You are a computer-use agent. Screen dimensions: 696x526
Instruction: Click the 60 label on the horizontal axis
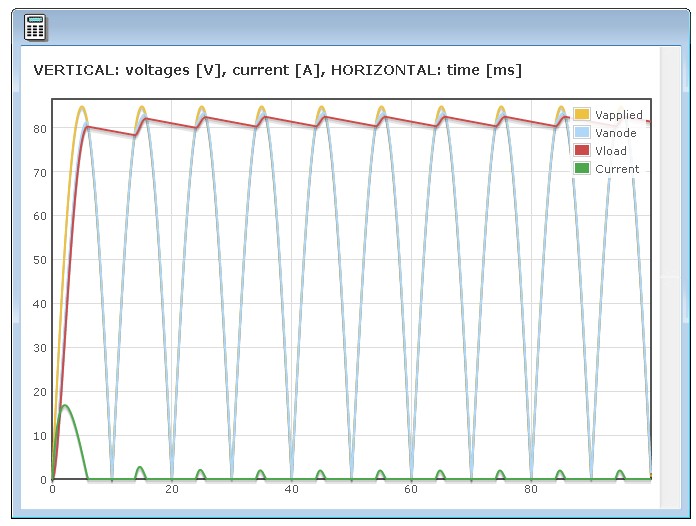click(411, 490)
